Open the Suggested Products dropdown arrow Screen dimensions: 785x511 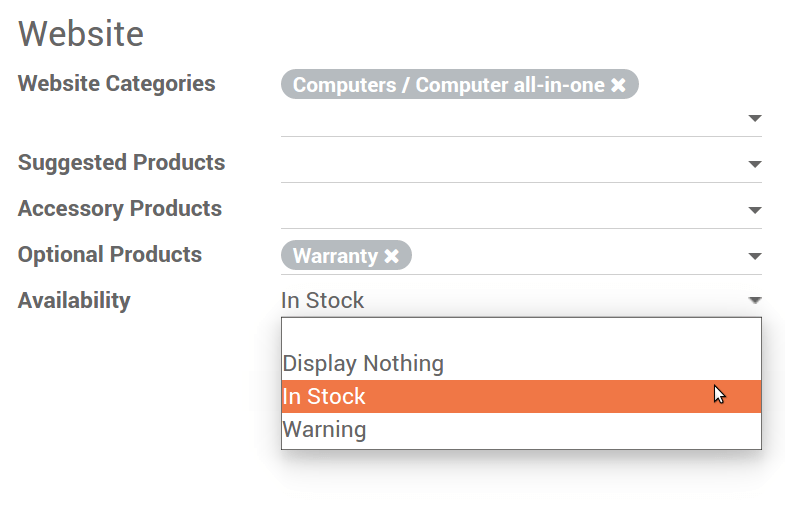click(755, 165)
